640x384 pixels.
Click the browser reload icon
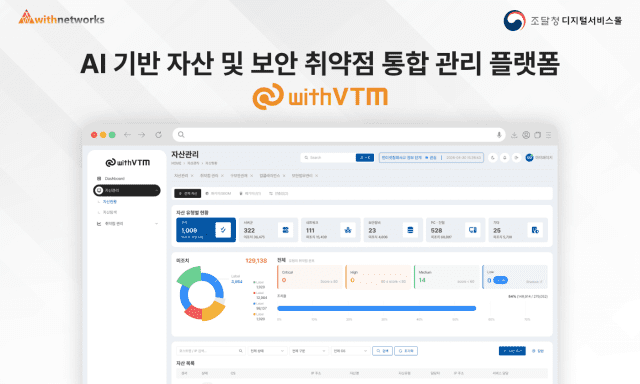158,135
